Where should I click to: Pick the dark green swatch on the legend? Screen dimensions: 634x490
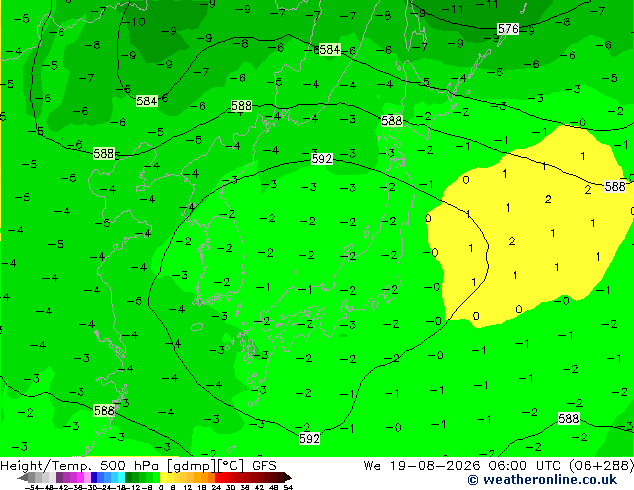pyautogui.click(x=128, y=477)
